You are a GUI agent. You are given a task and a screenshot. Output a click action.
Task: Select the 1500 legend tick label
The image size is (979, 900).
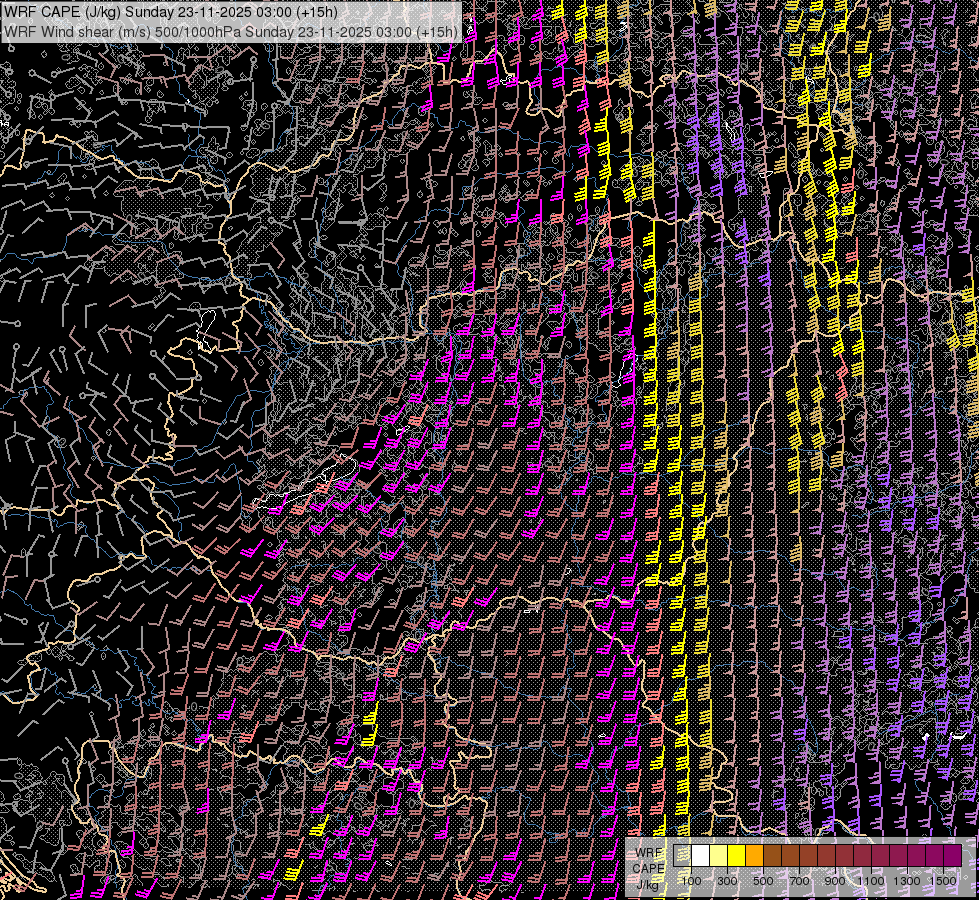coord(943,881)
